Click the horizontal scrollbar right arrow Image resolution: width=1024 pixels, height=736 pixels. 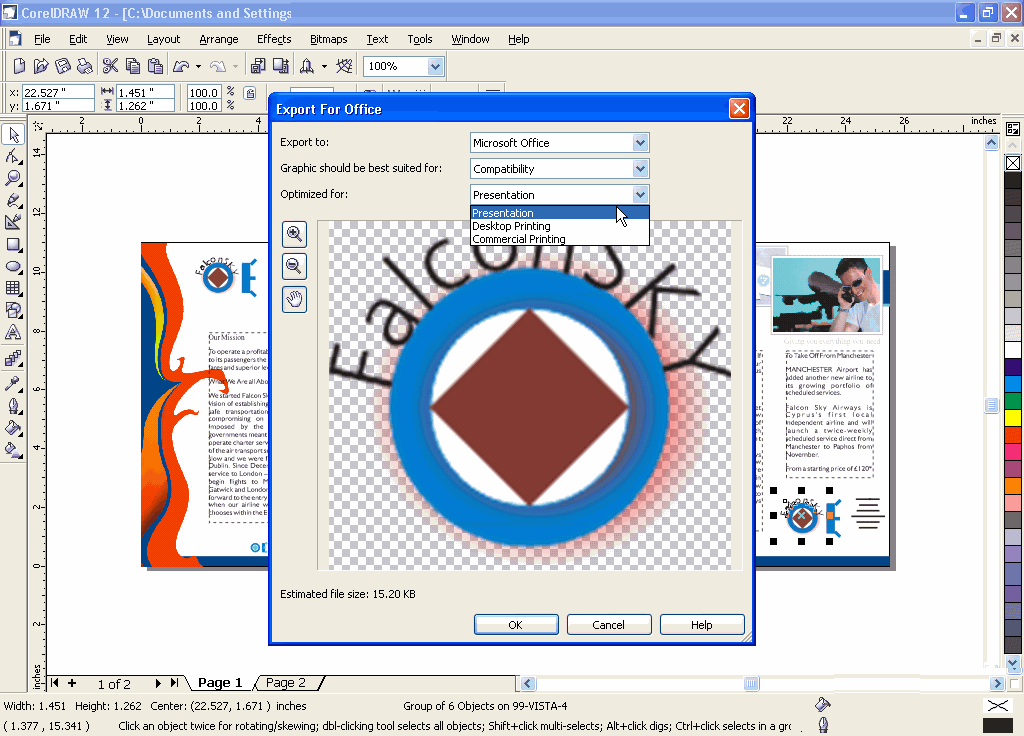pyautogui.click(x=997, y=684)
